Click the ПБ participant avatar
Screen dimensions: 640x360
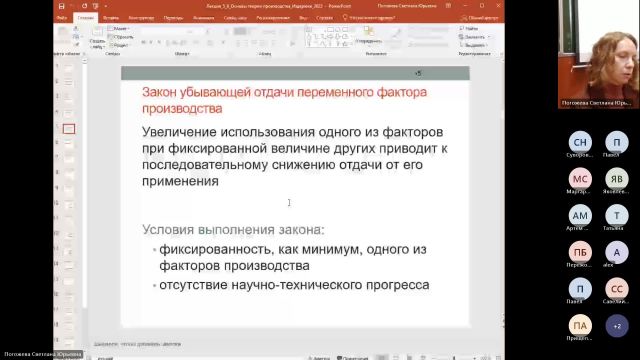coord(580,252)
